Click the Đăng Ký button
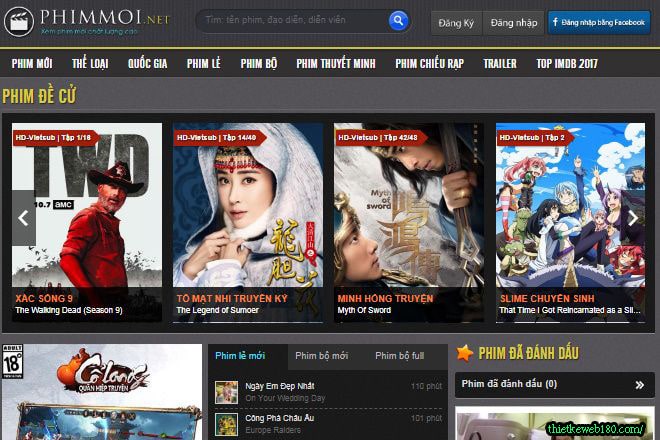 tap(456, 23)
